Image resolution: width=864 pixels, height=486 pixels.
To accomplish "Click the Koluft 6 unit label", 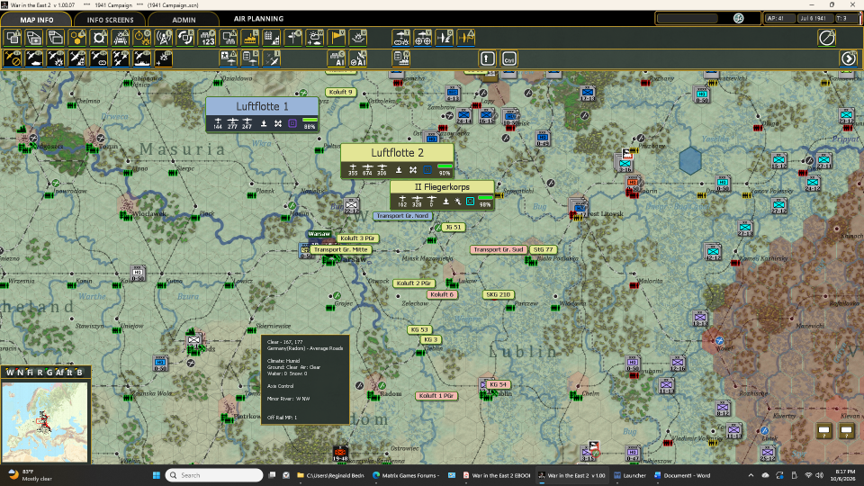I will 442,295.
